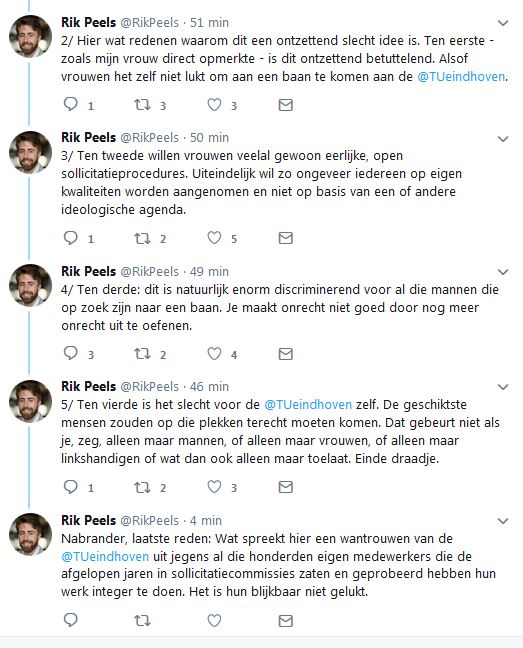The image size is (523, 648).
Task: Open the 49 min timestamp link
Action: point(209,272)
